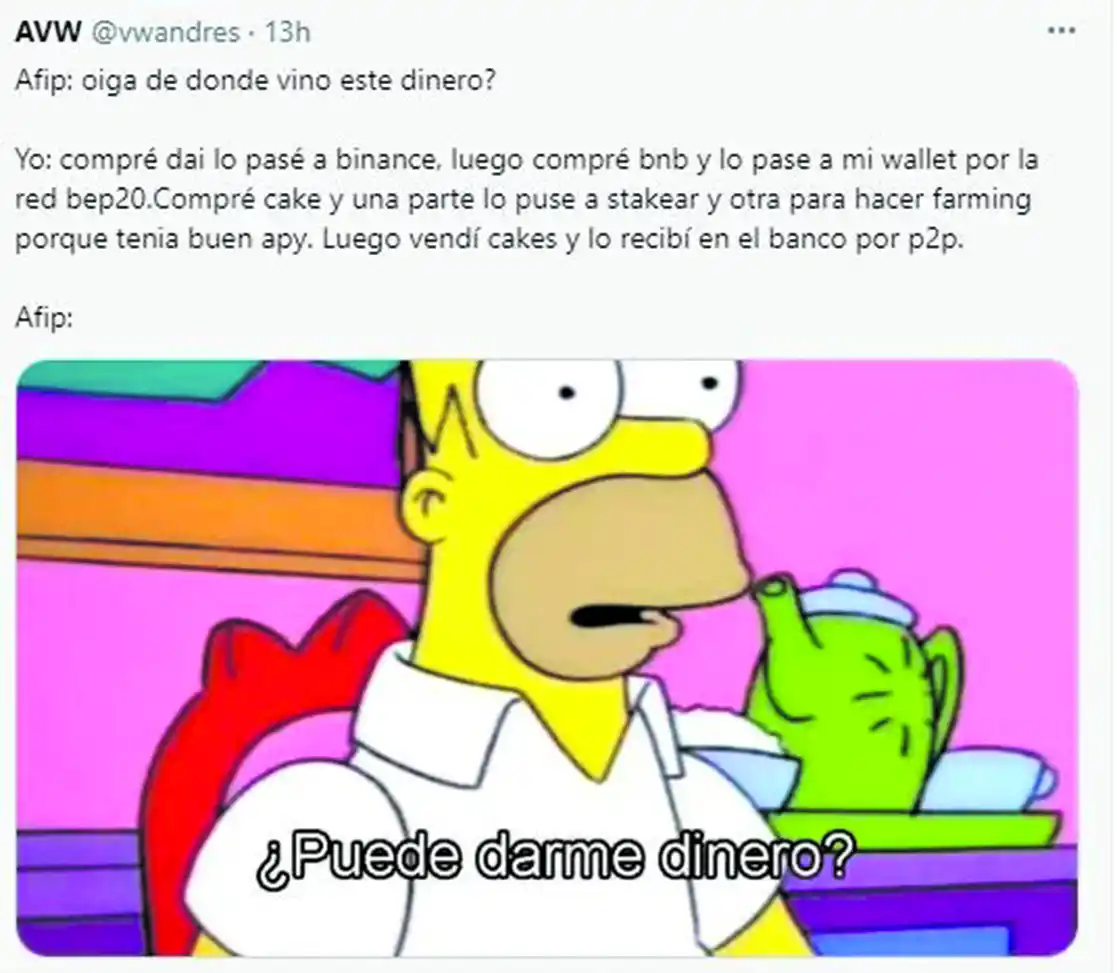Viewport: 1117px width, 973px height.
Task: Click Homer's eyes in the image
Action: pos(606,399)
